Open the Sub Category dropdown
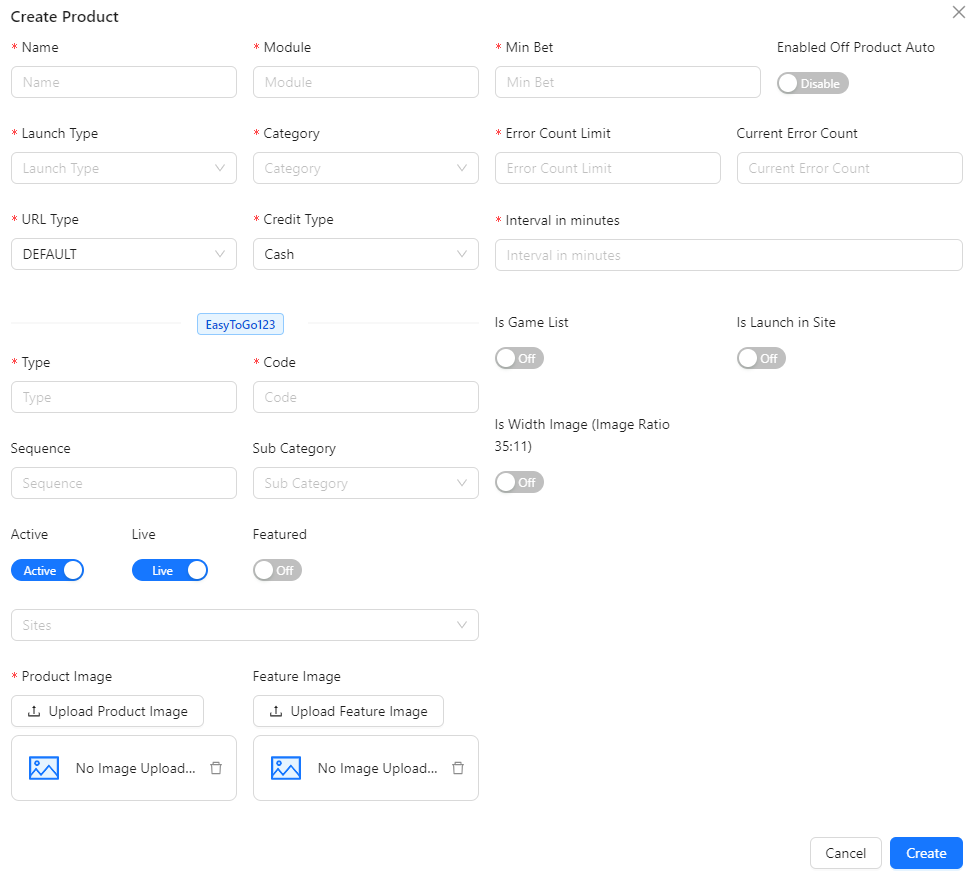This screenshot has width=972, height=871. (x=365, y=483)
